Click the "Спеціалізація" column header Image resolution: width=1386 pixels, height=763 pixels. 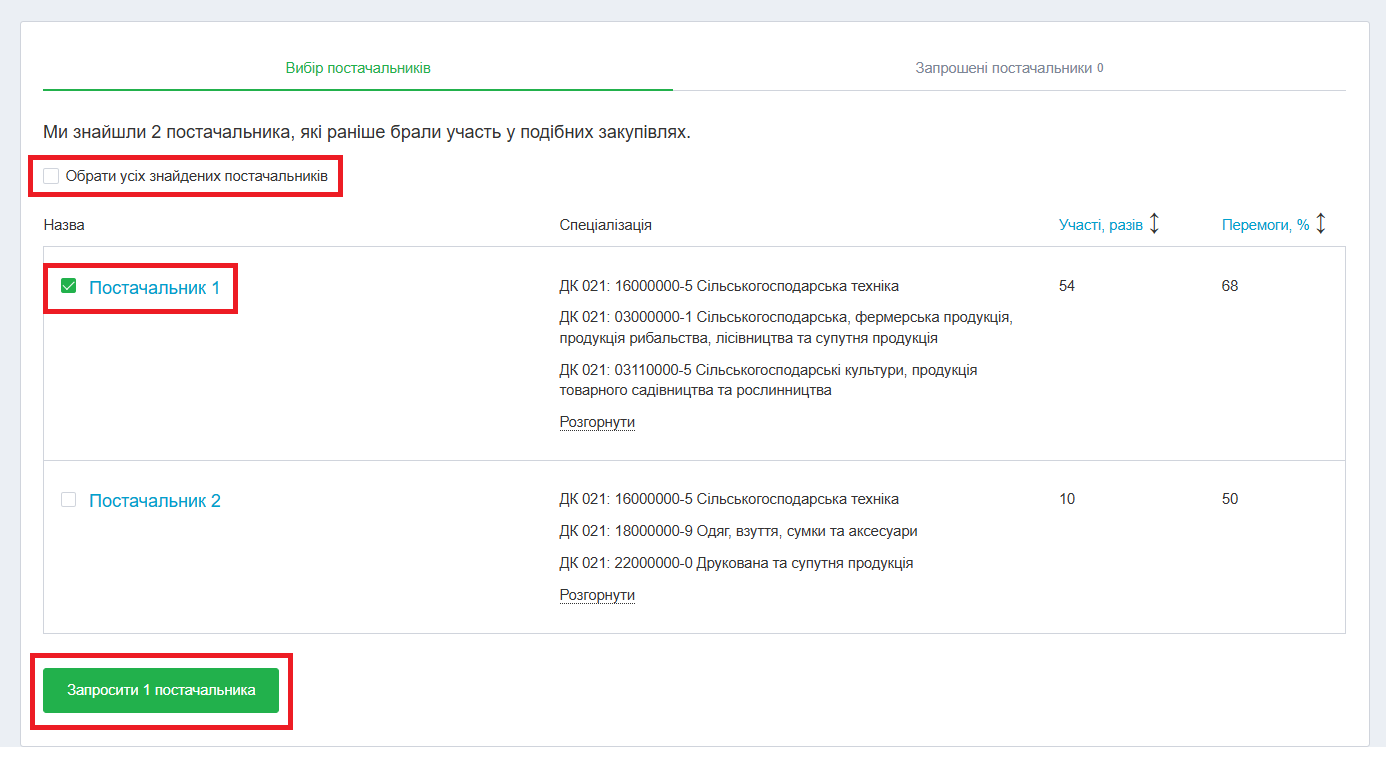[604, 224]
